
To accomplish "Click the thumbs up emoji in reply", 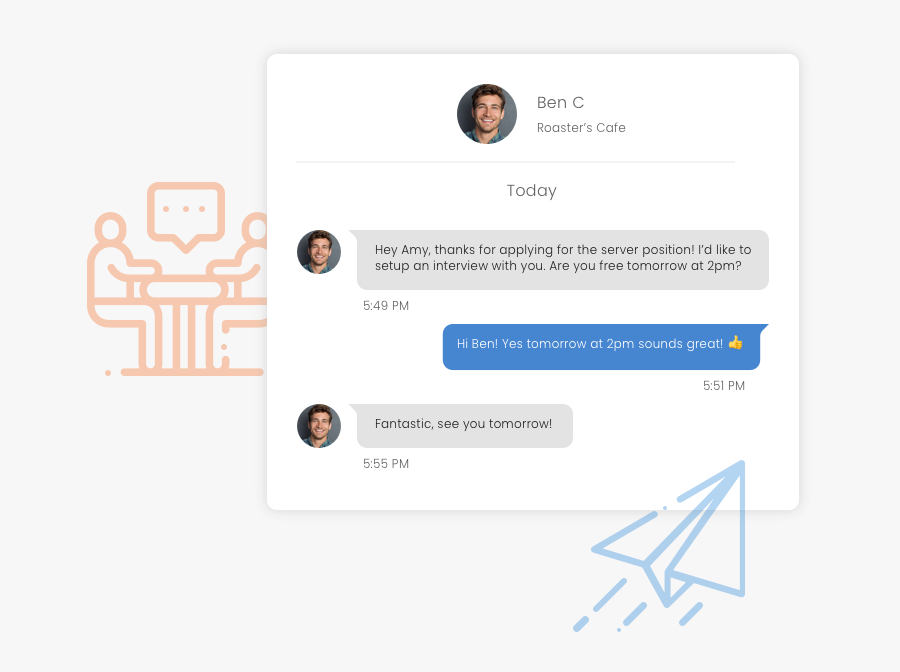I will click(735, 343).
